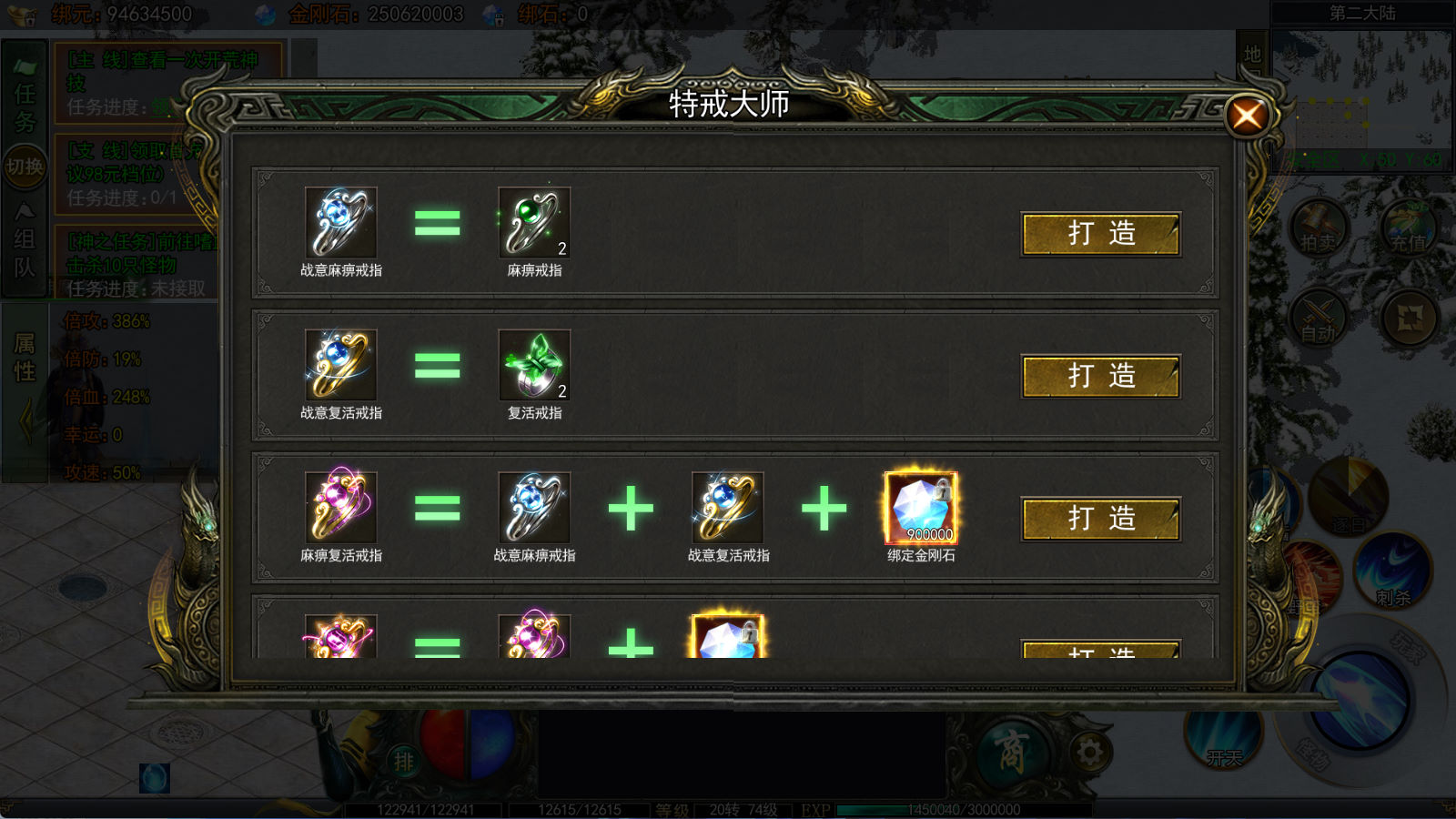Select the 战意复活戒指 icon in second recipe
The image size is (1456, 819).
tap(340, 365)
